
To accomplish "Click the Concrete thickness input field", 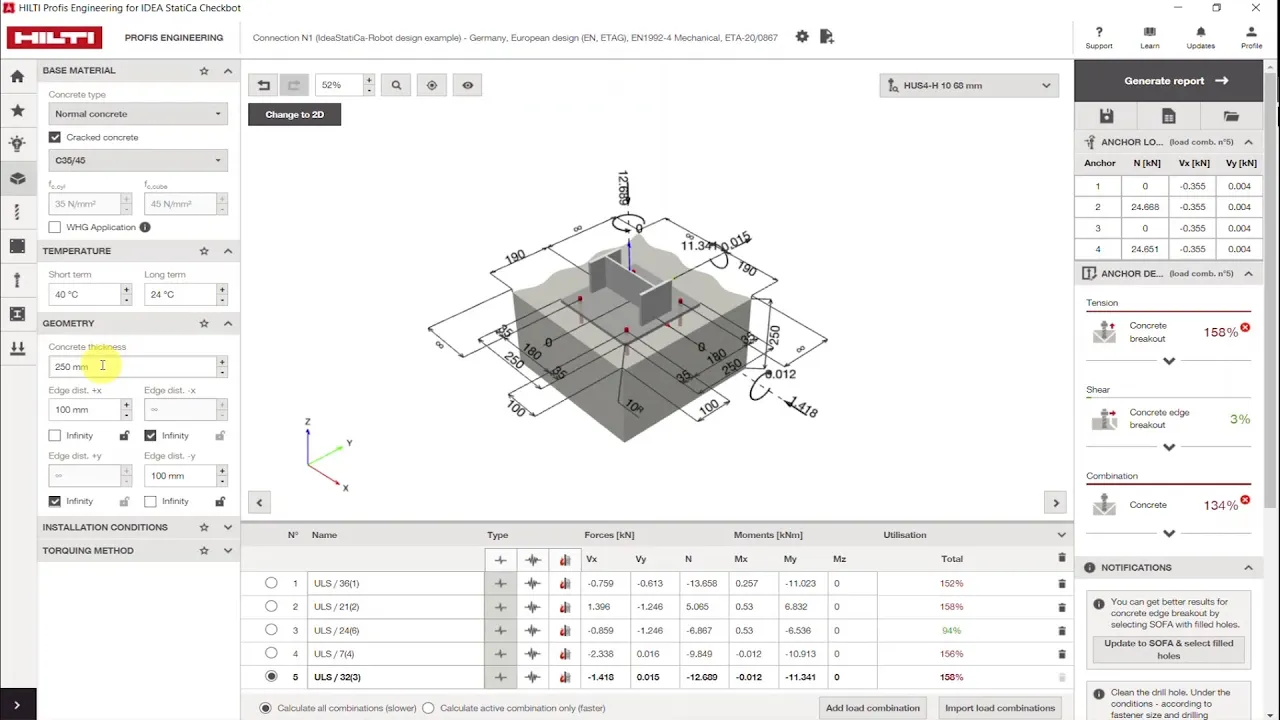I will [x=132, y=367].
